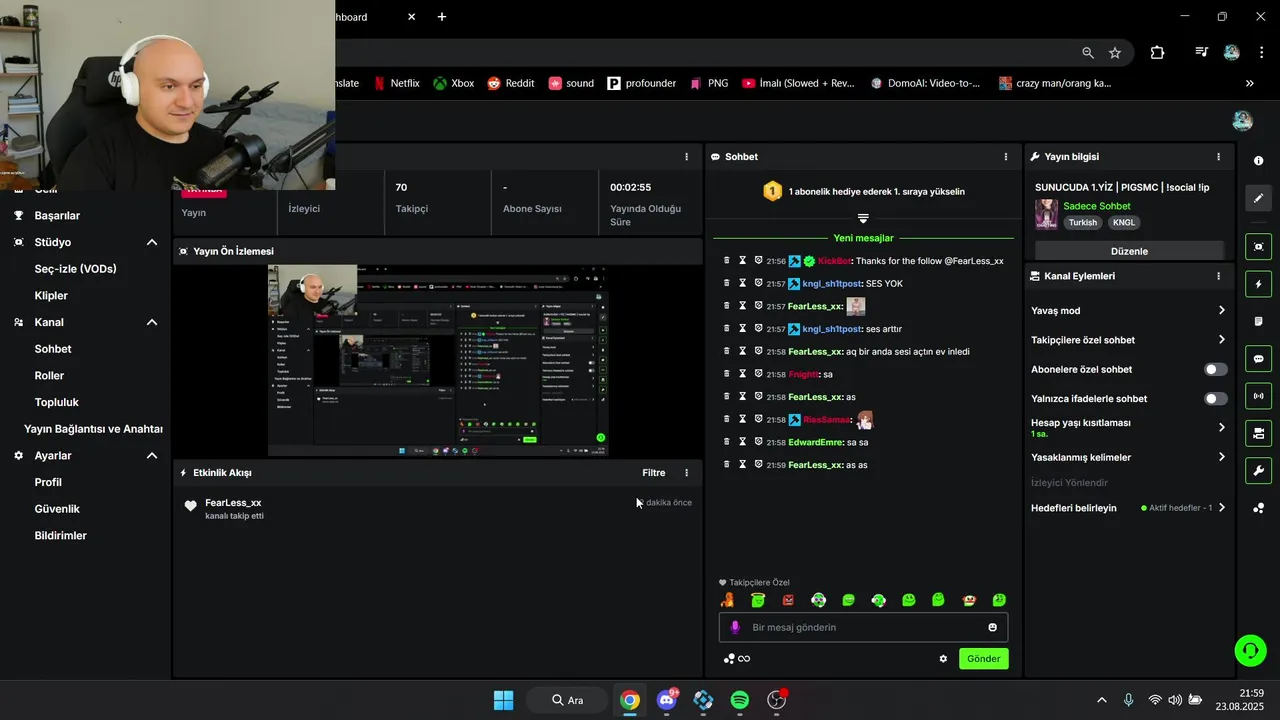The height and width of the screenshot is (720, 1280).
Task: Open the volume icon in system tray
Action: click(x=1175, y=700)
